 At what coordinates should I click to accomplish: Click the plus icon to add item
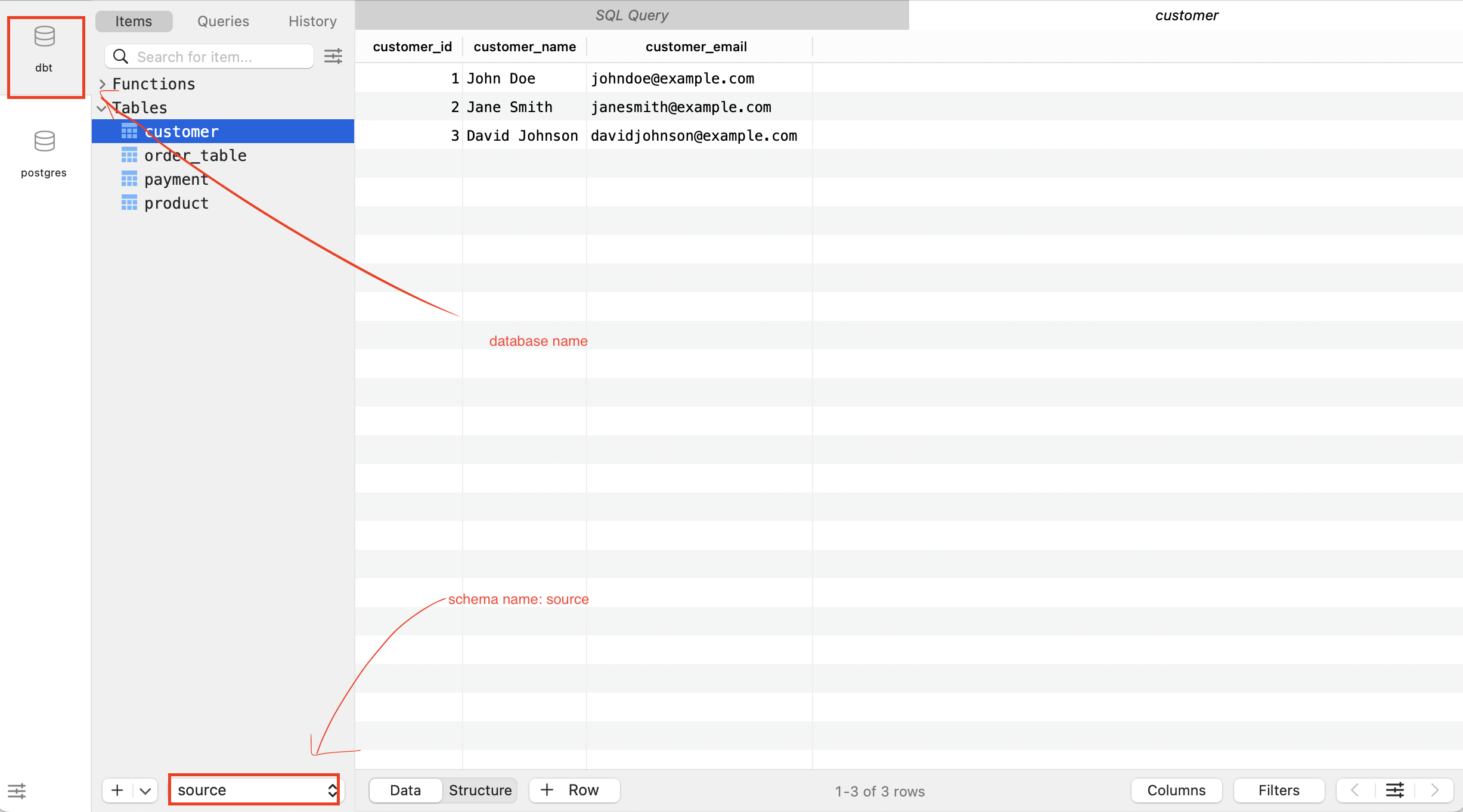117,791
